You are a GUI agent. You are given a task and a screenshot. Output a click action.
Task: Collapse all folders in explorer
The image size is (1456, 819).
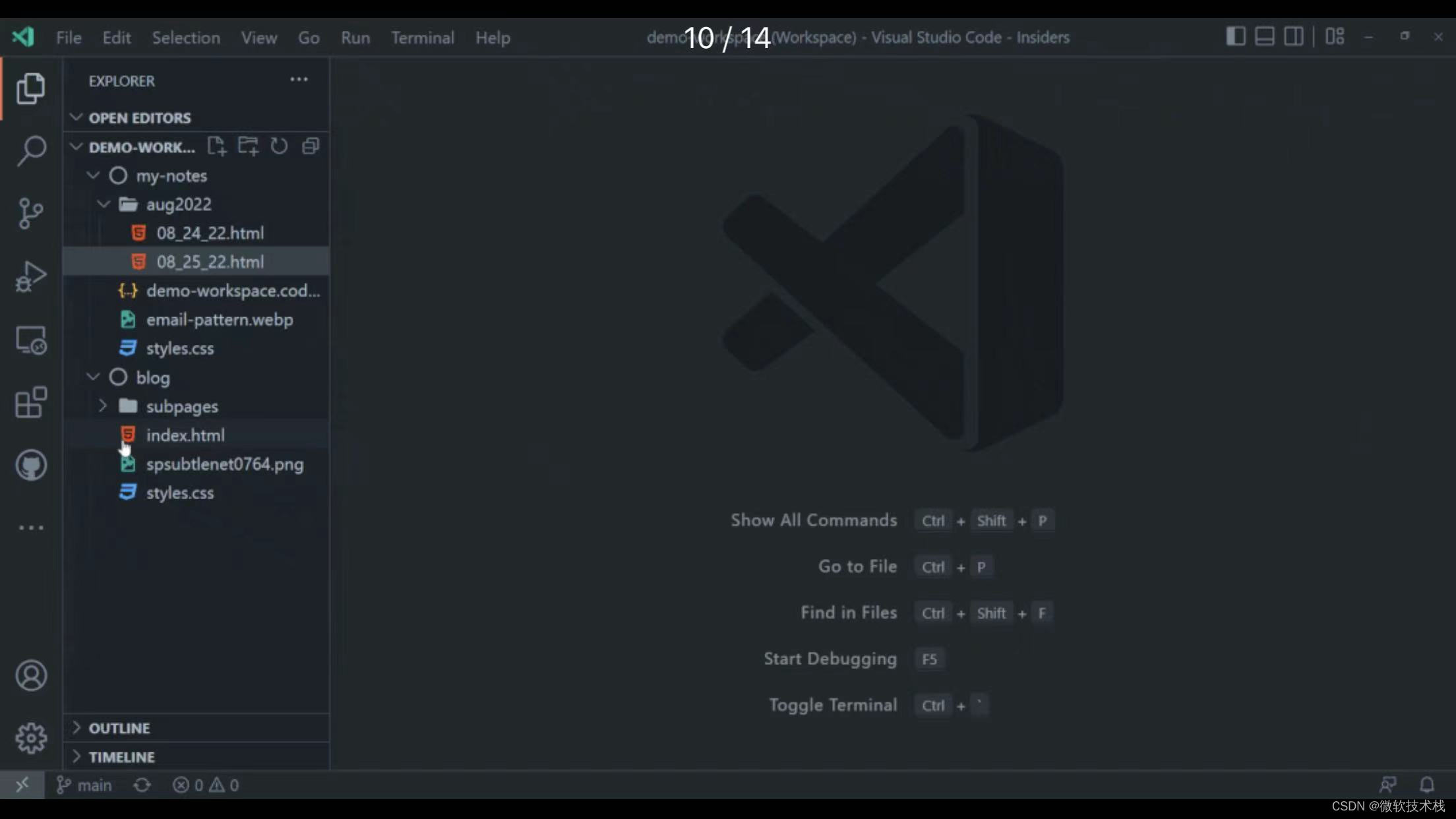(311, 146)
